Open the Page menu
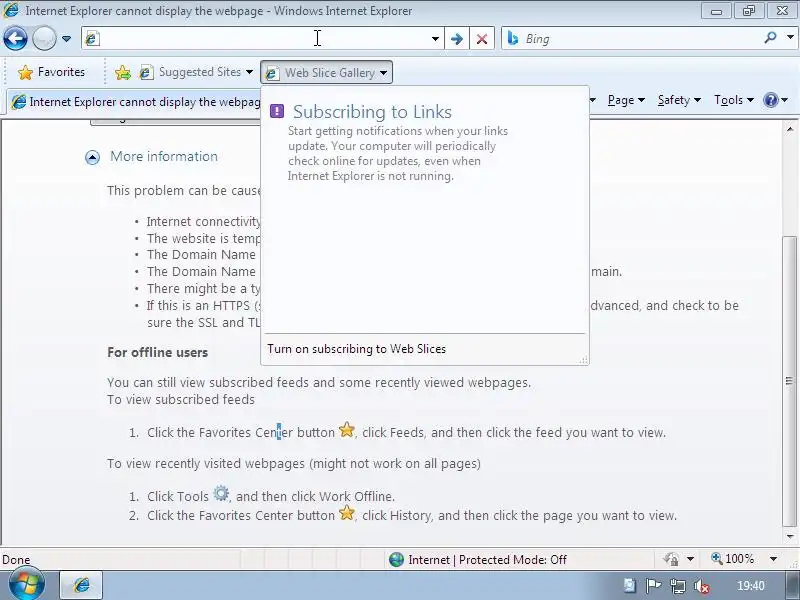Screen dimensions: 800x600 click(626, 100)
